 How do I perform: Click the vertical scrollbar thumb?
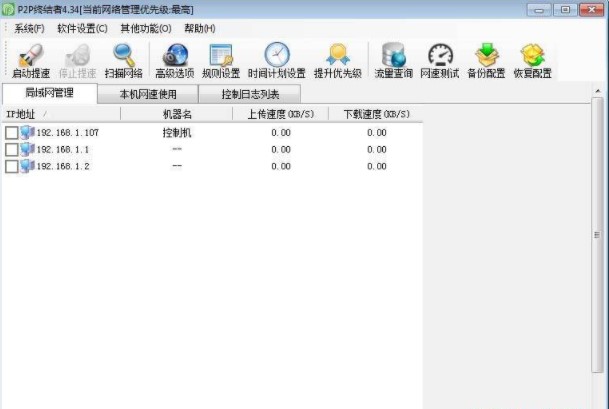(597, 235)
